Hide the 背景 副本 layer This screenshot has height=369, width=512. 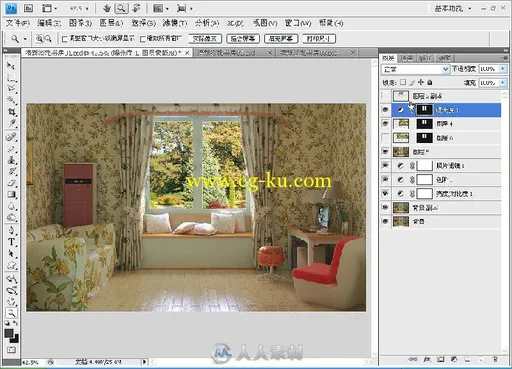(385, 207)
